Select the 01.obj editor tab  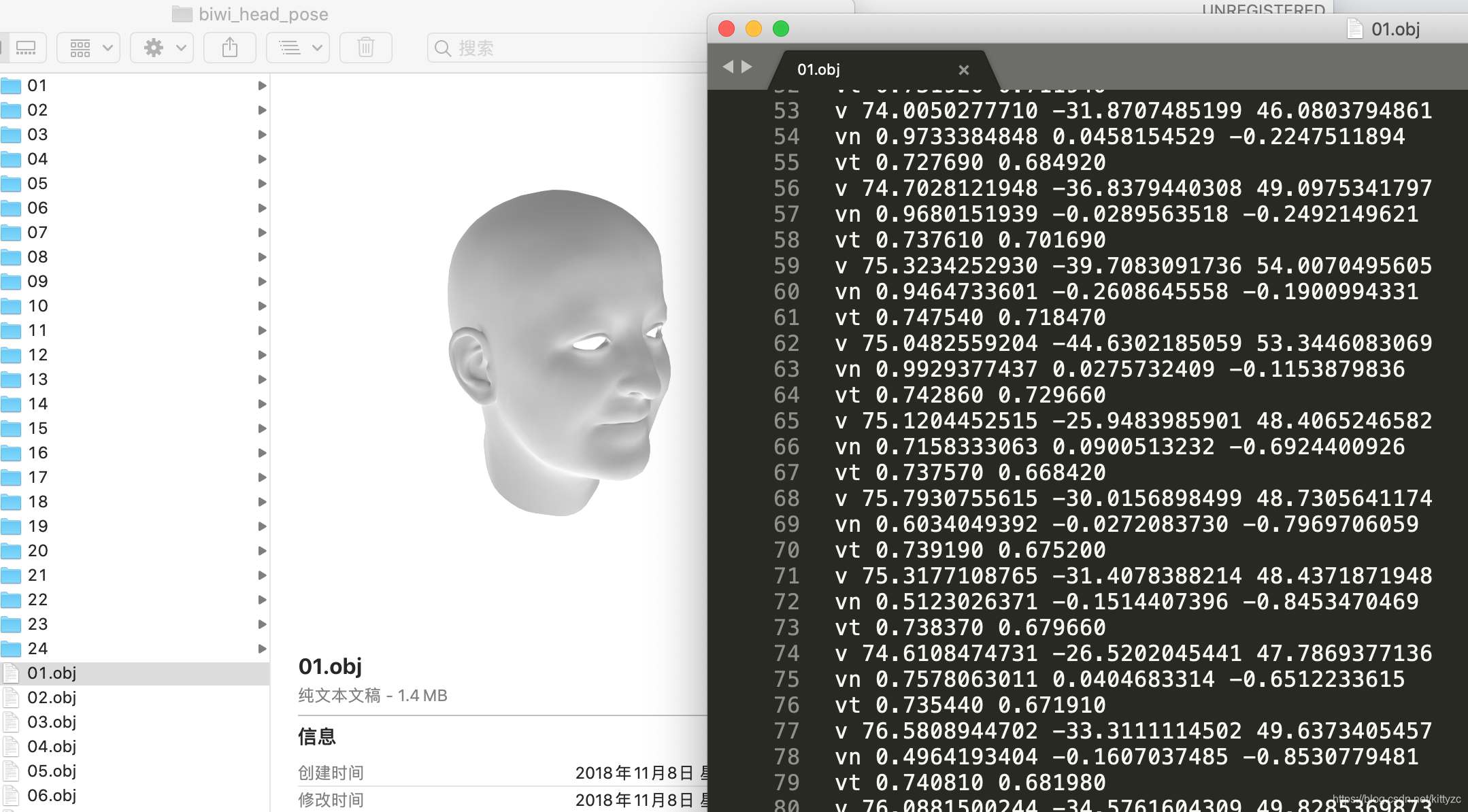pos(819,69)
